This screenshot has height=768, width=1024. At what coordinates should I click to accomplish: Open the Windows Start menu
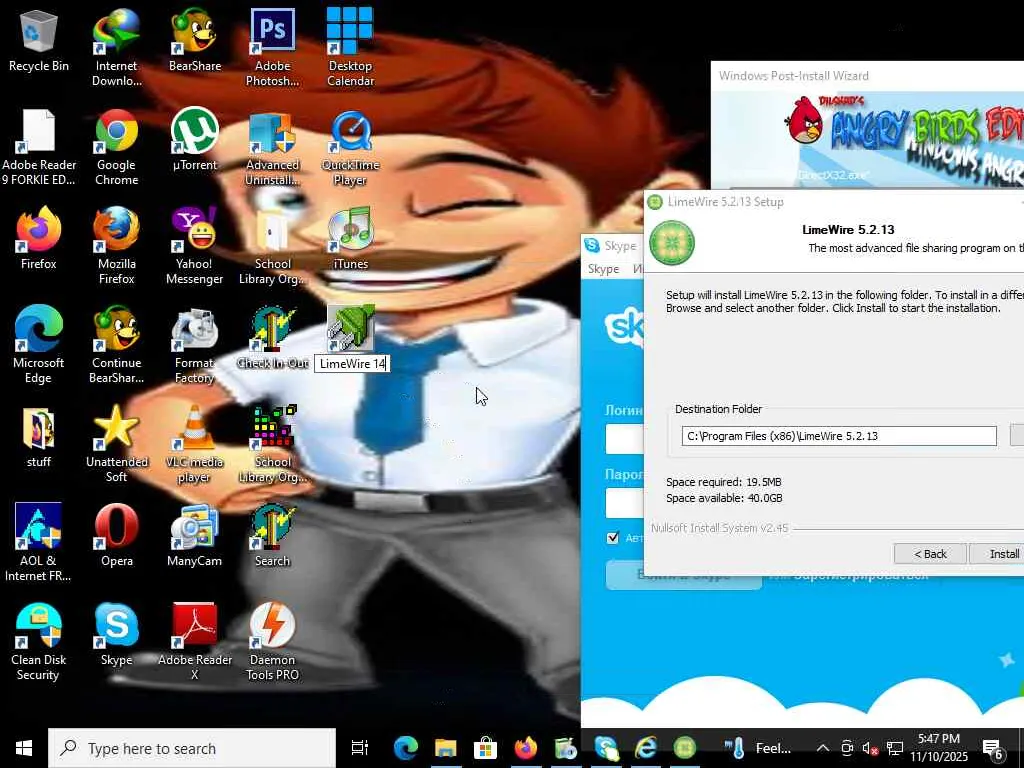tap(24, 748)
